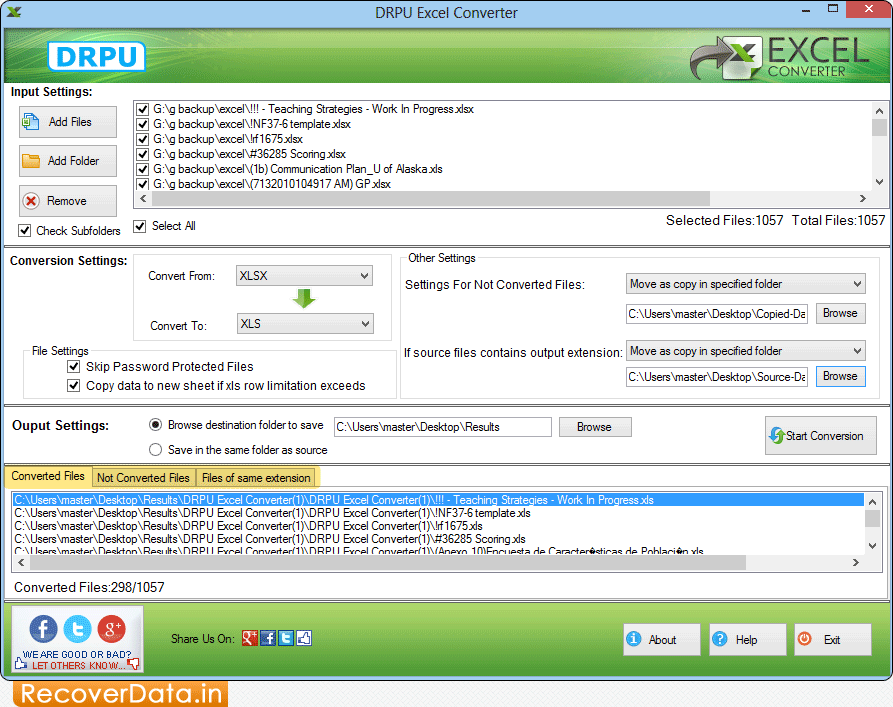This screenshot has width=893, height=707.
Task: Uncheck #36285 Scoring.xlsx checkbox
Action: click(x=142, y=154)
